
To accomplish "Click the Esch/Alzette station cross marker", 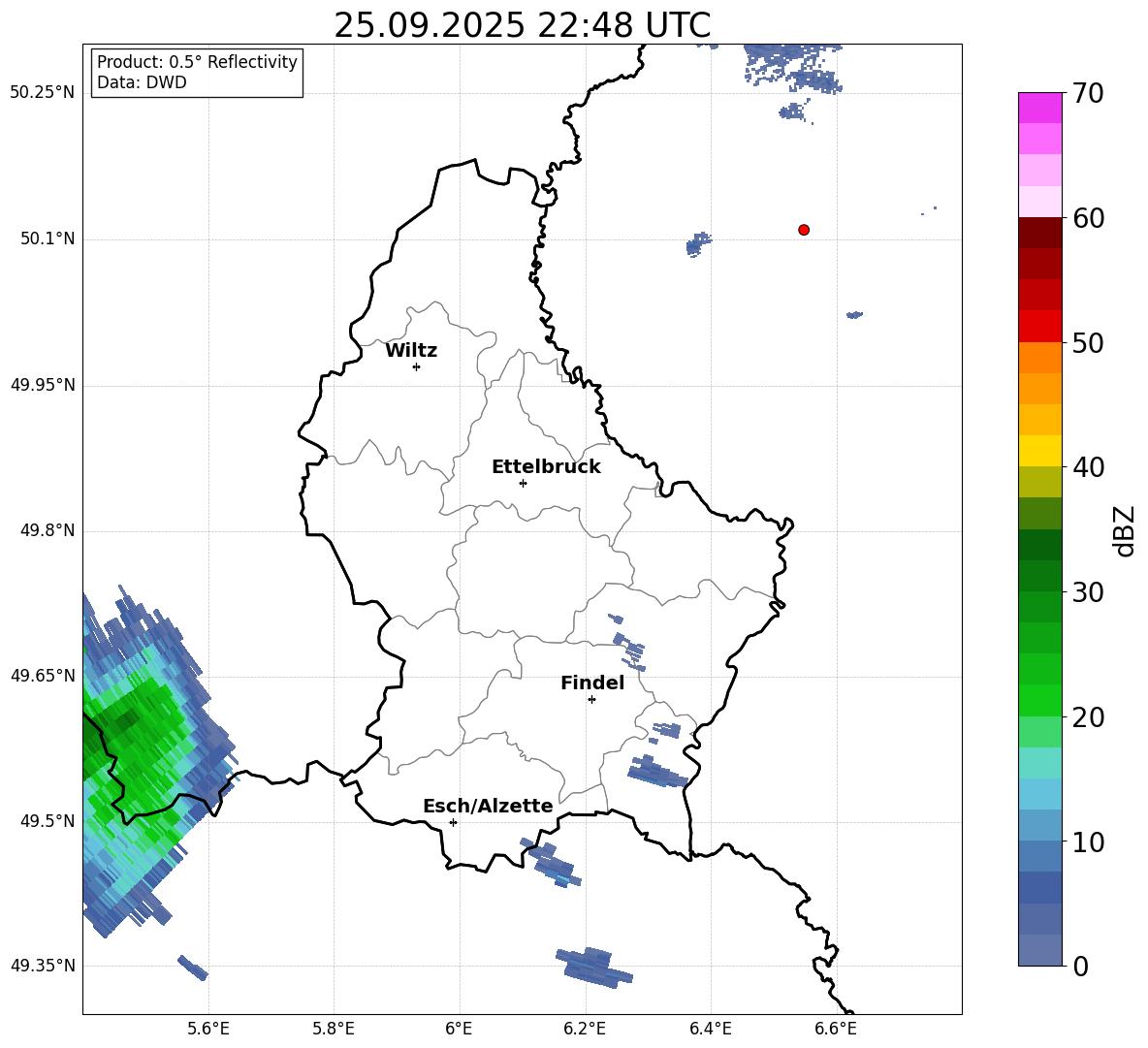I will pyautogui.click(x=453, y=822).
